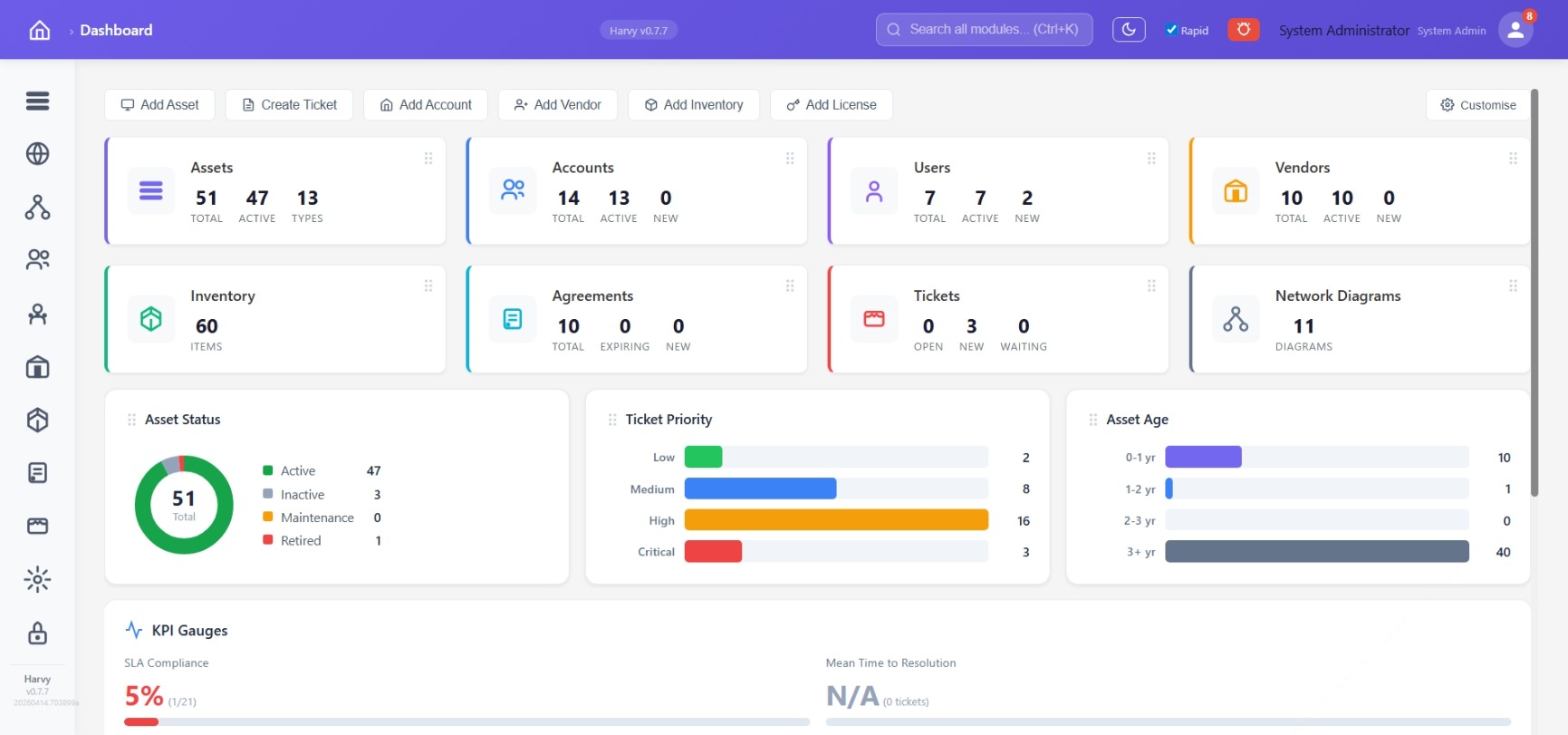The height and width of the screenshot is (735, 1568).
Task: Grab the Asset Status panel drag handle
Action: pos(131,420)
